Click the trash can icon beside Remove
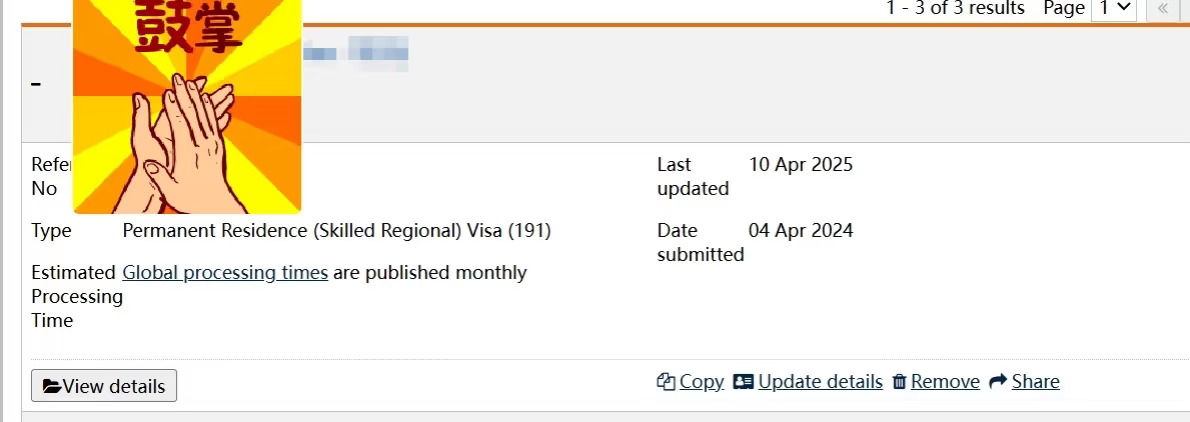The width and height of the screenshot is (1190, 422). pyautogui.click(x=899, y=381)
